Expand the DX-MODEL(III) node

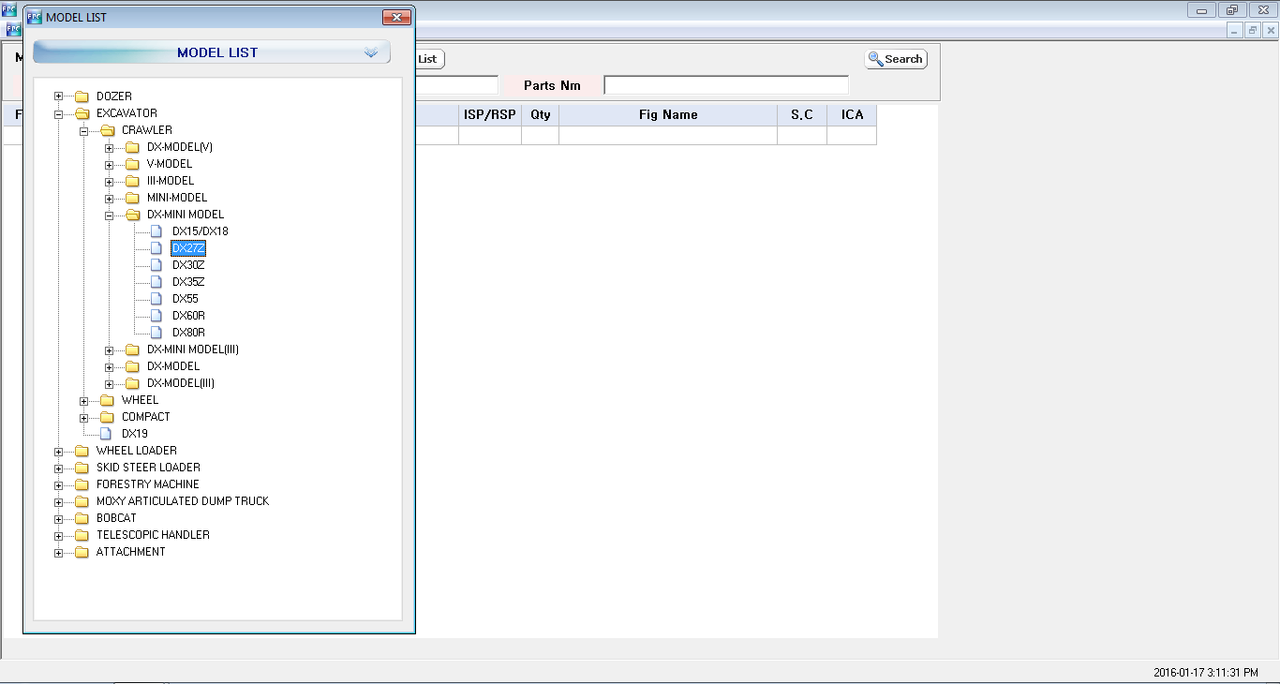coord(109,384)
